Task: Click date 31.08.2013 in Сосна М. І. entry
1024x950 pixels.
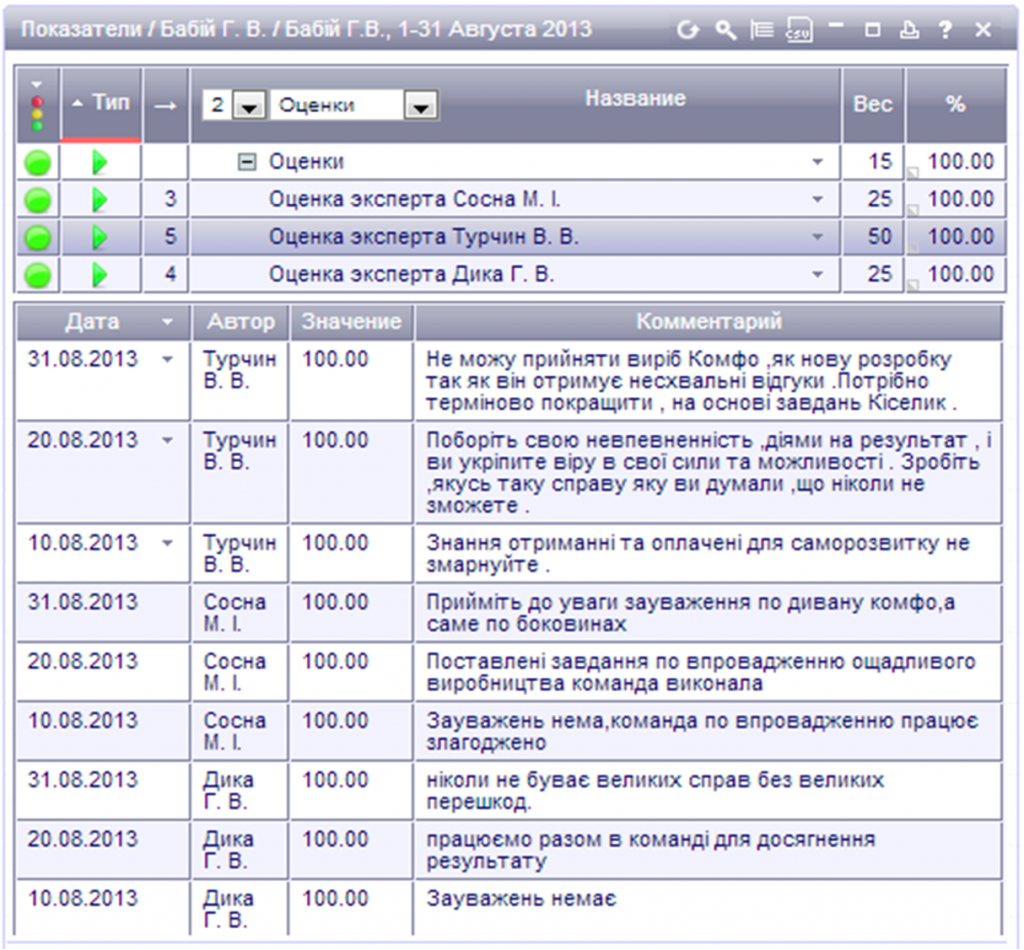Action: click(x=82, y=602)
